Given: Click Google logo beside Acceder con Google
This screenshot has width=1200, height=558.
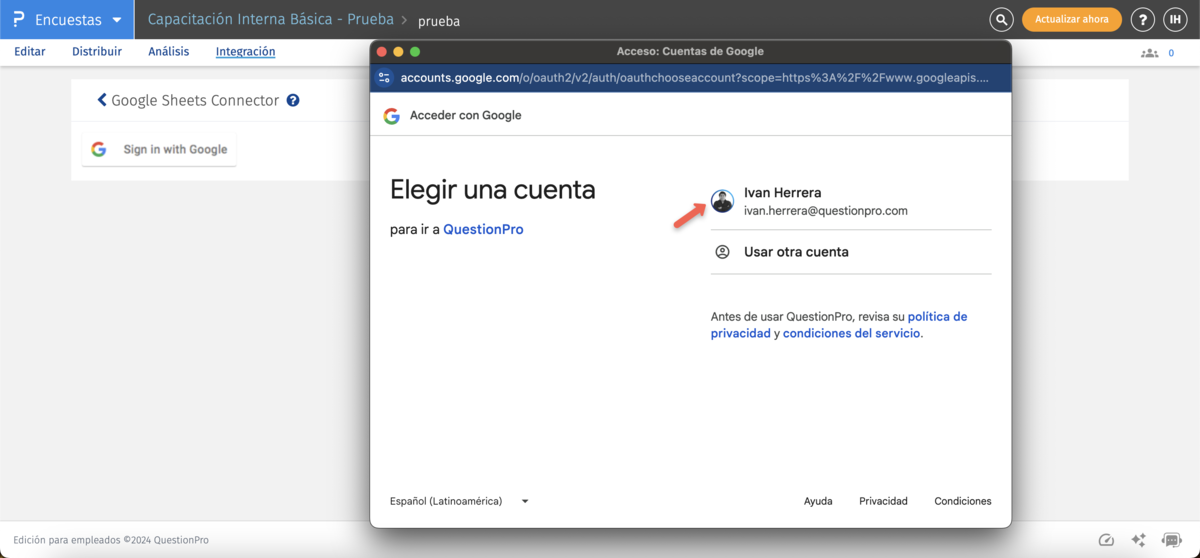Looking at the screenshot, I should pyautogui.click(x=392, y=115).
